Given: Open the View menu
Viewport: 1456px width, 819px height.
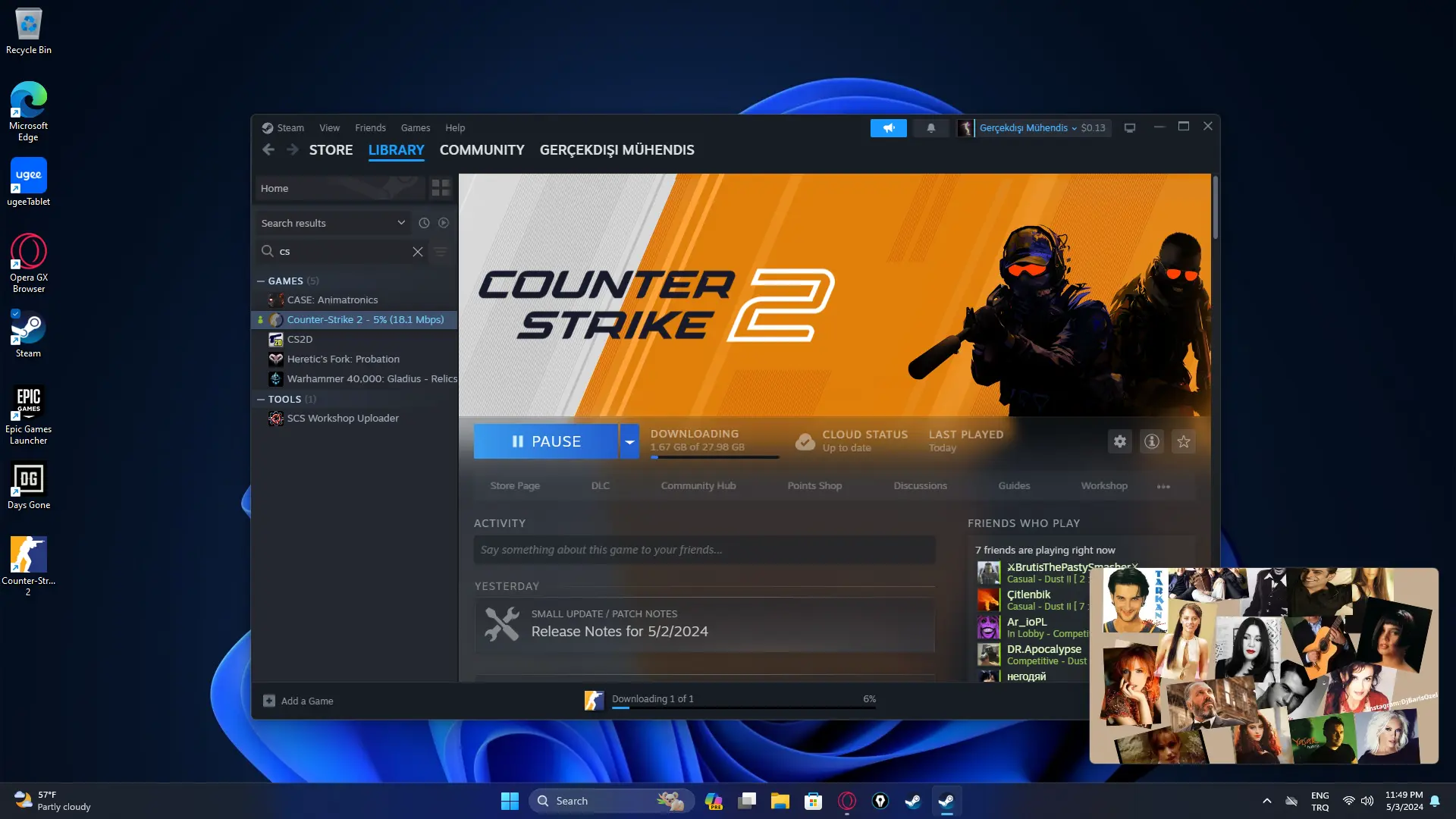Looking at the screenshot, I should [x=329, y=128].
